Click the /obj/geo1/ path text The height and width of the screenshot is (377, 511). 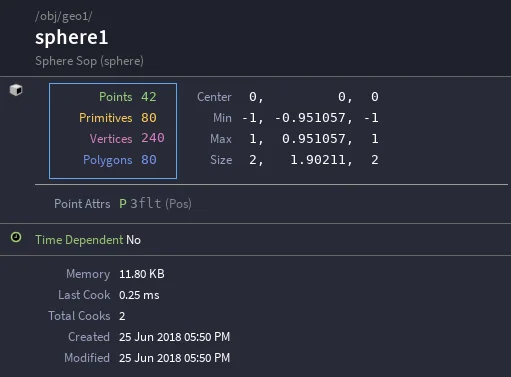point(64,16)
